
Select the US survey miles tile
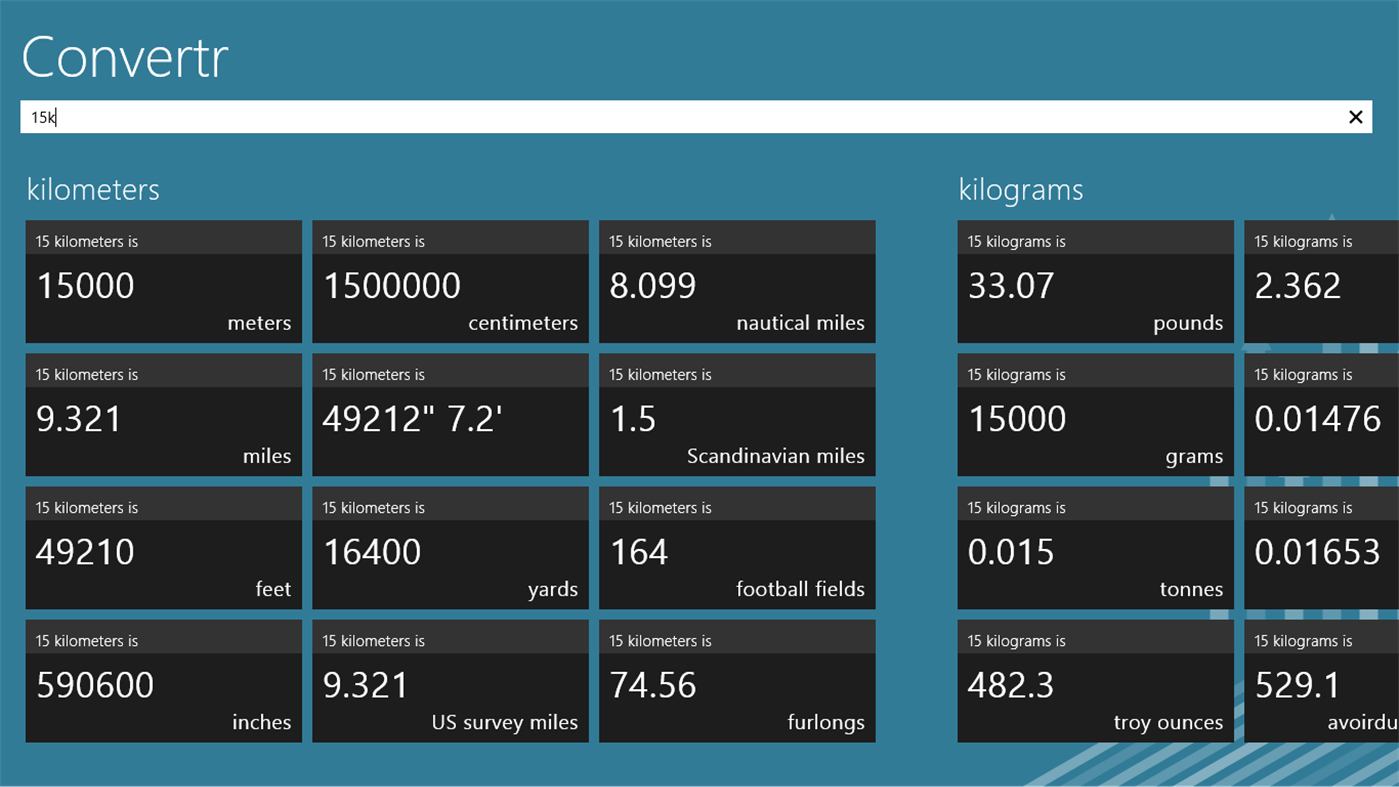(450, 681)
